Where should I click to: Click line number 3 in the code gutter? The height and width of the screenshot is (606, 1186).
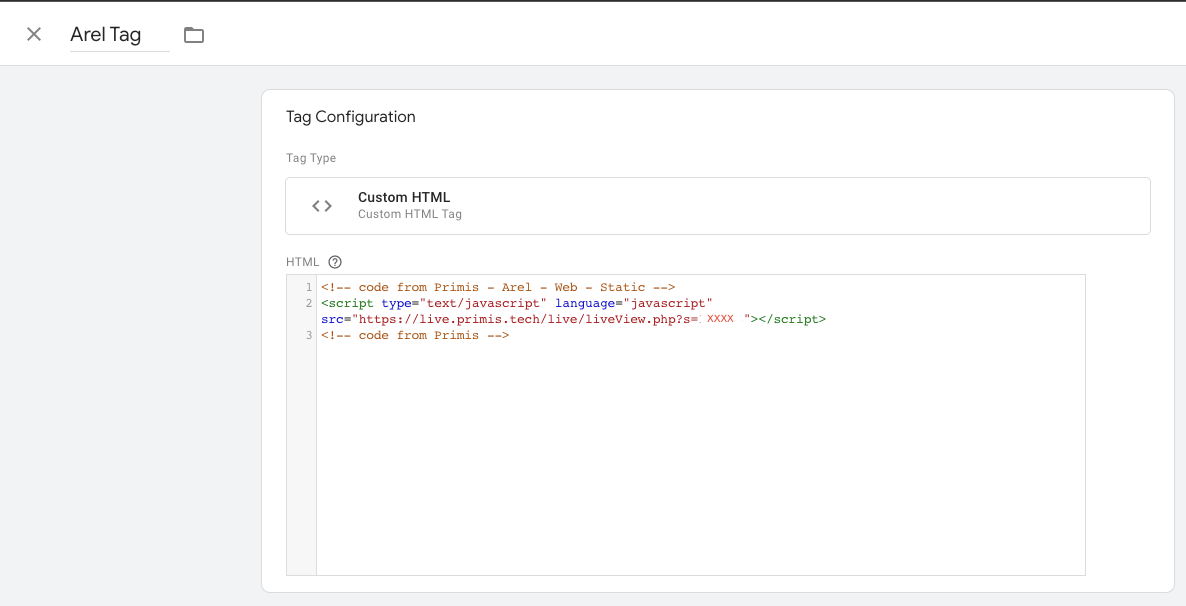(308, 335)
